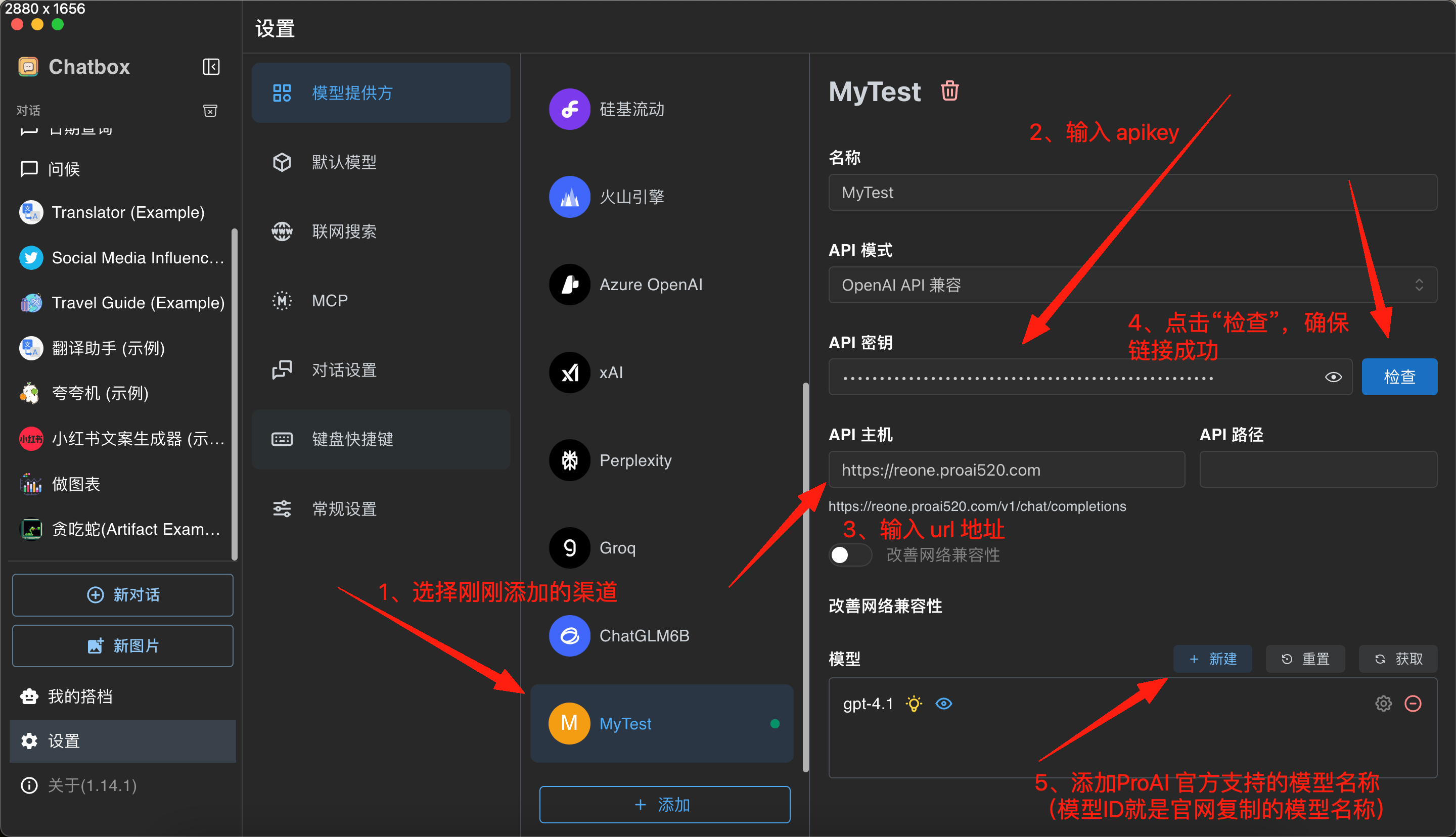Select Groq provider icon
Viewport: 1456px width, 837px height.
[570, 548]
